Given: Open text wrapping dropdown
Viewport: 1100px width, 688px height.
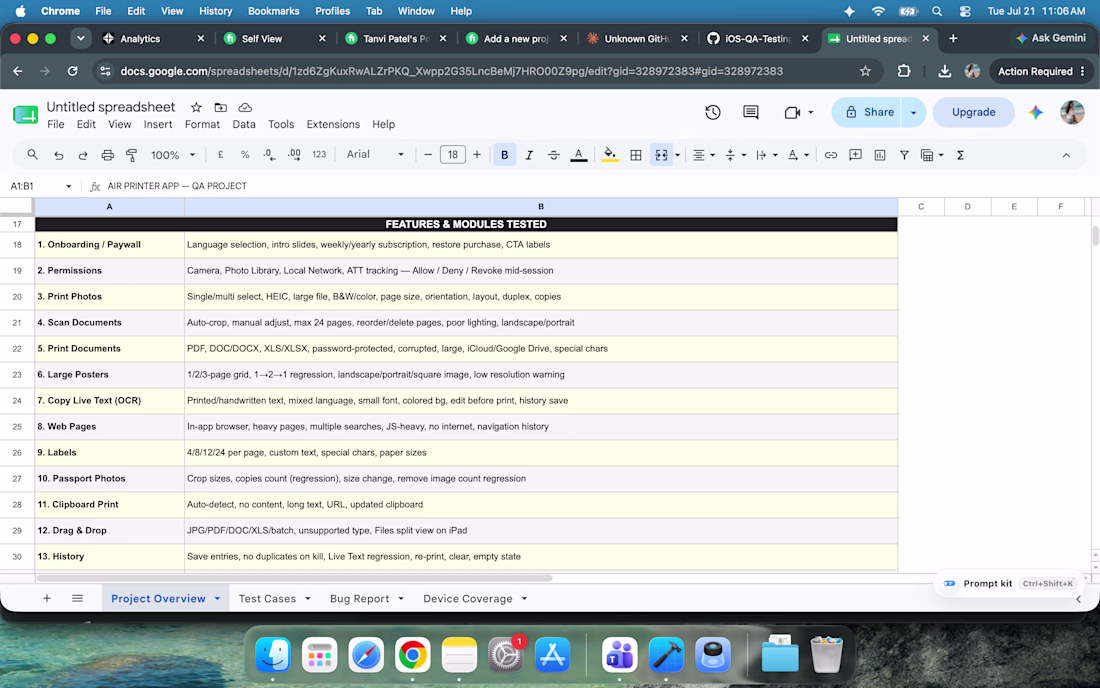Looking at the screenshot, I should (766, 155).
